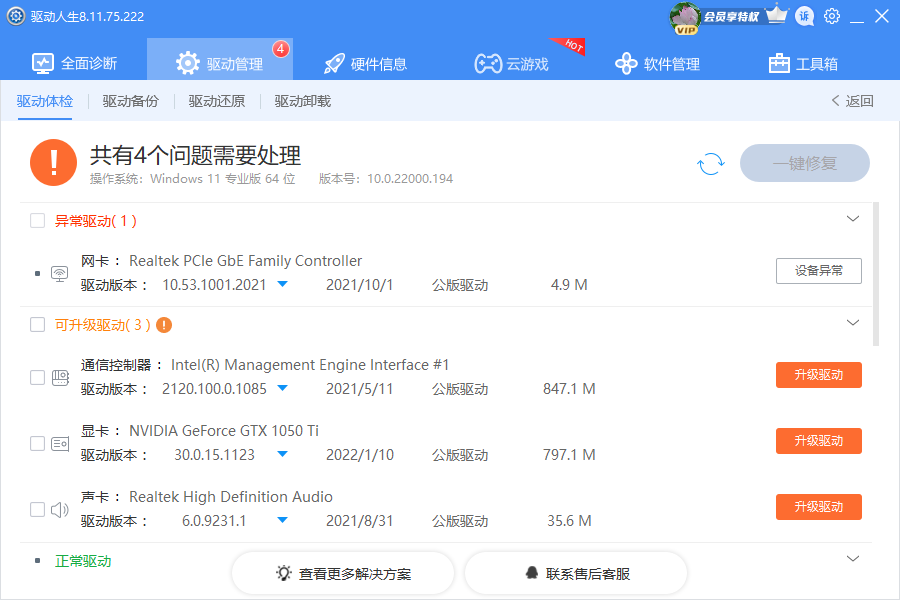Click the 会员享特权 crown icon

tap(777, 14)
